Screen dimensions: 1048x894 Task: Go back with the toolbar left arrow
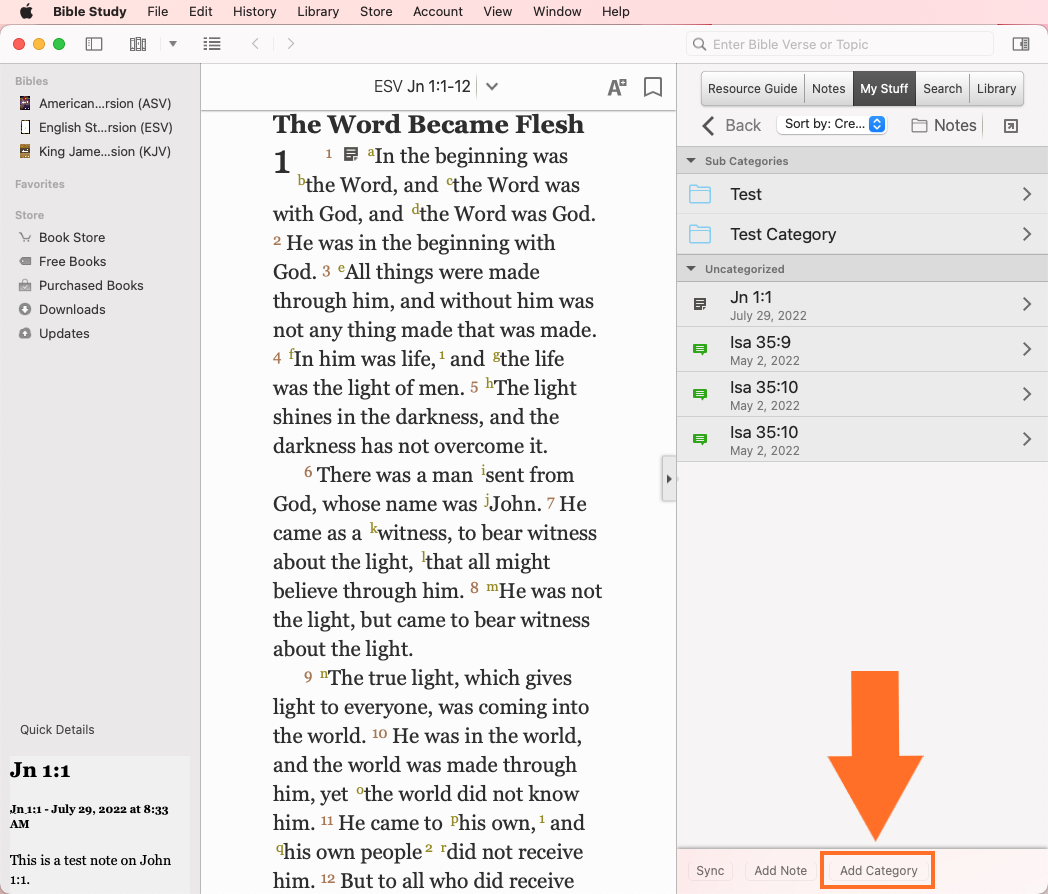pyautogui.click(x=255, y=44)
